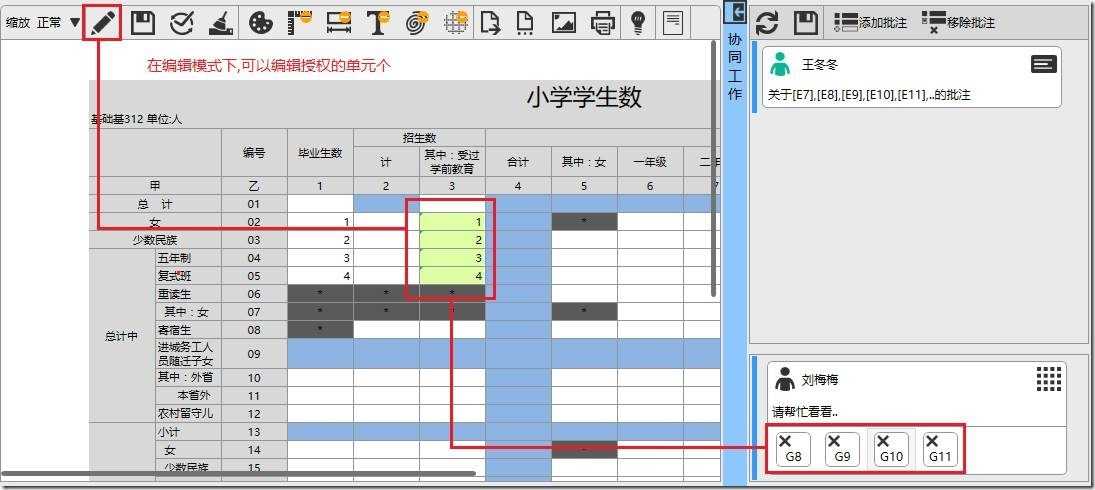
Task: Enable edit mode with the pencil icon
Action: (x=103, y=22)
